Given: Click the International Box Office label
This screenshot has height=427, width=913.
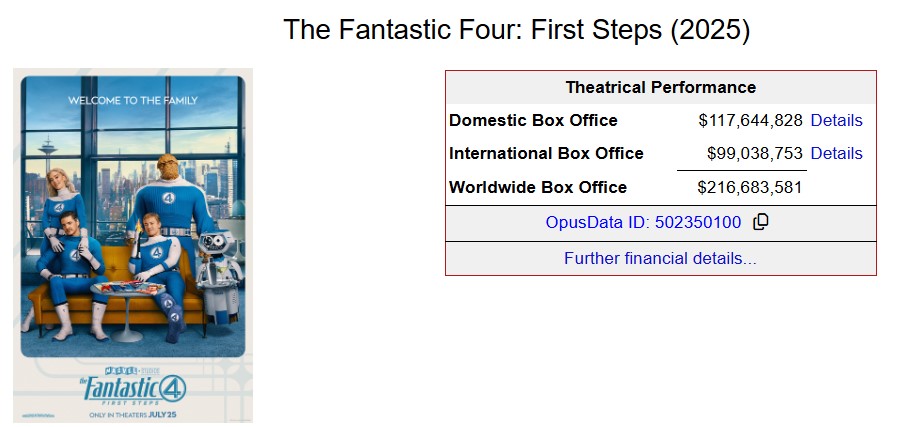Looking at the screenshot, I should pyautogui.click(x=546, y=153).
